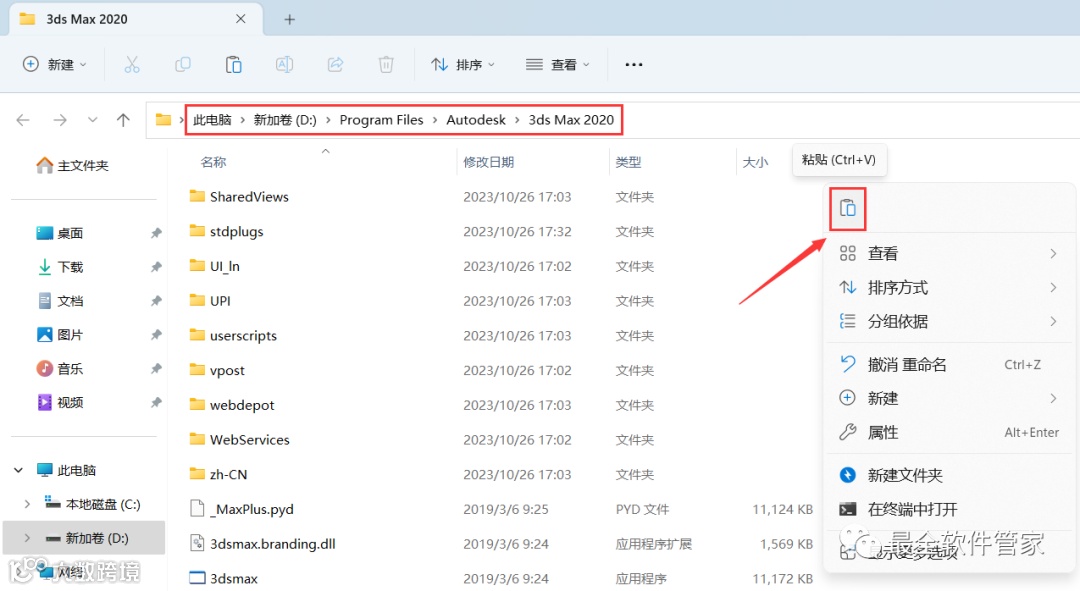The image size is (1080, 591).
Task: Open 桌面 in the sidebar
Action: click(x=59, y=234)
